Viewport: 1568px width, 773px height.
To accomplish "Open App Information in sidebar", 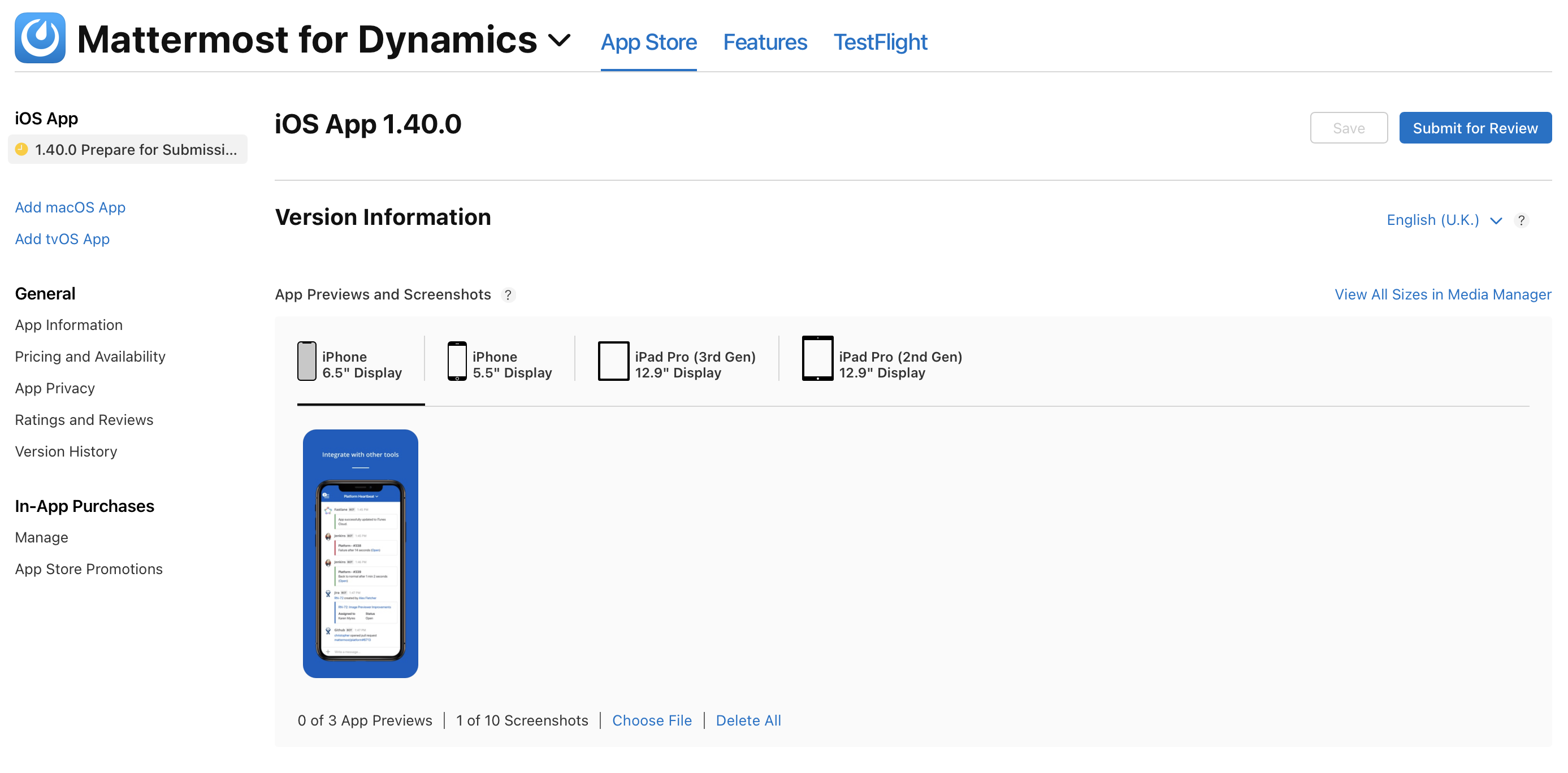I will (69, 325).
